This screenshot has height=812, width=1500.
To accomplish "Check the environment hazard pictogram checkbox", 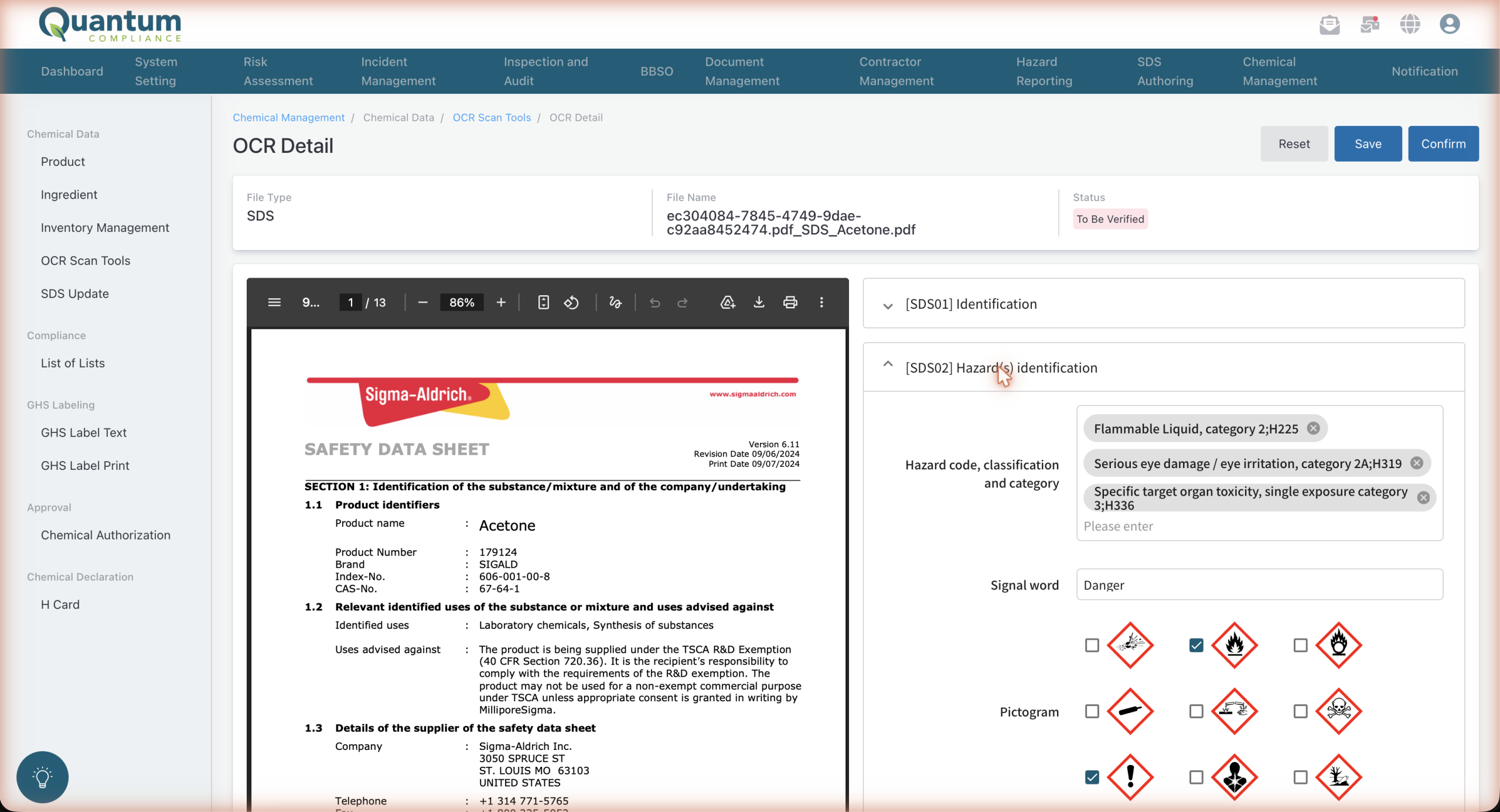I will (x=1300, y=777).
